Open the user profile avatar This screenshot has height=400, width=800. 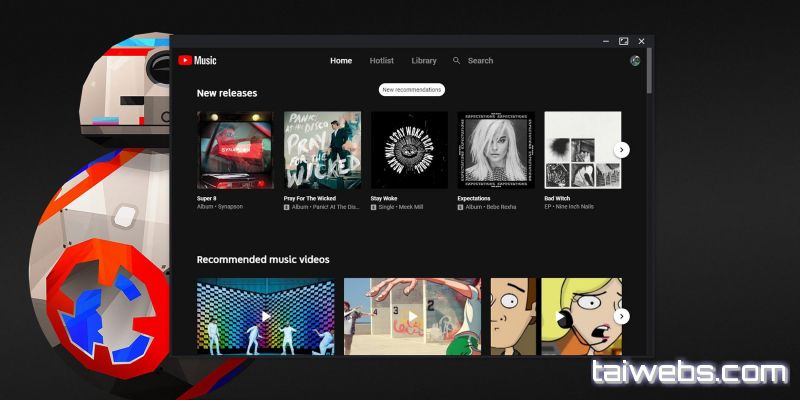point(635,60)
